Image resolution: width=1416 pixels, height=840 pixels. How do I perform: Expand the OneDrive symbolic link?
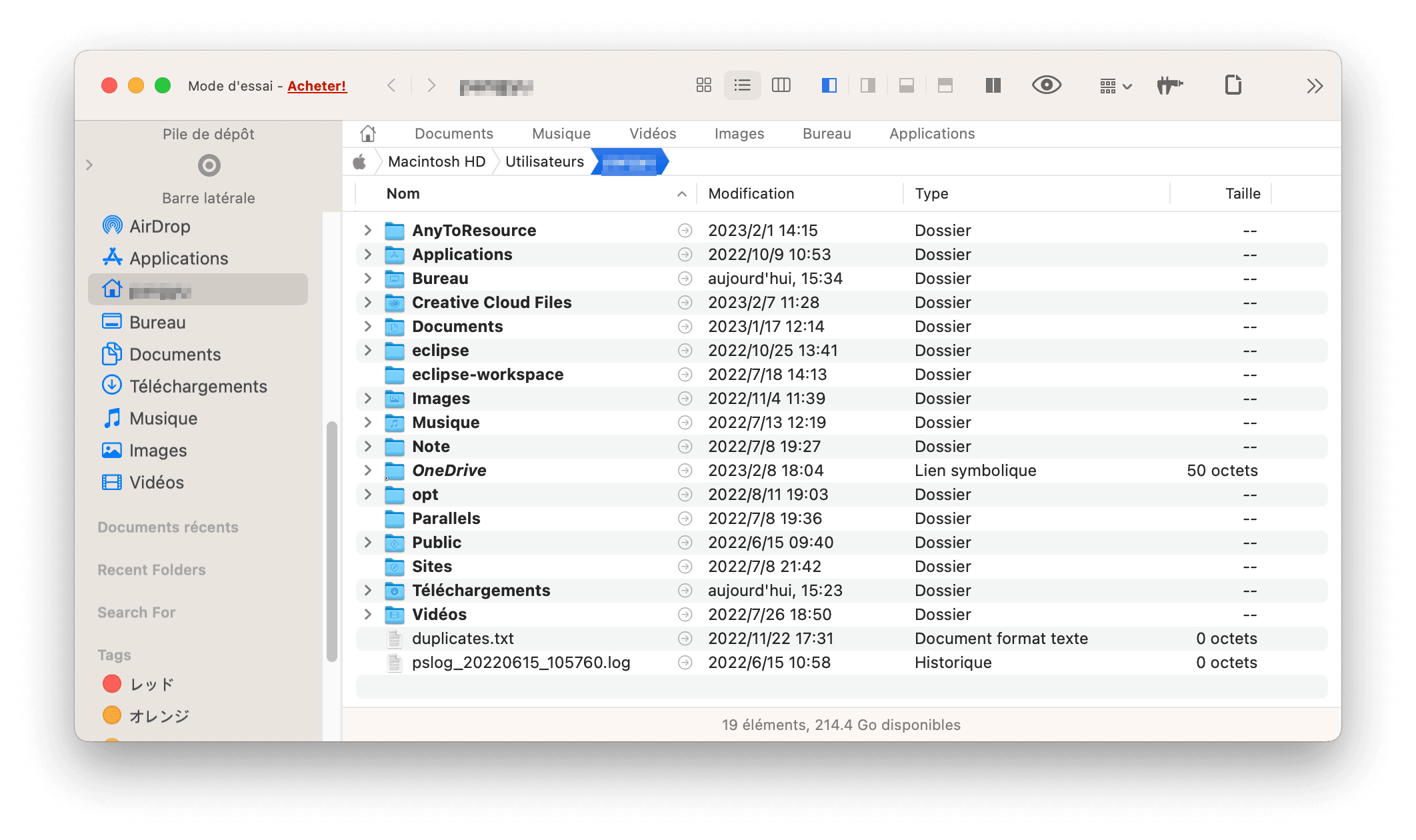[x=367, y=470]
